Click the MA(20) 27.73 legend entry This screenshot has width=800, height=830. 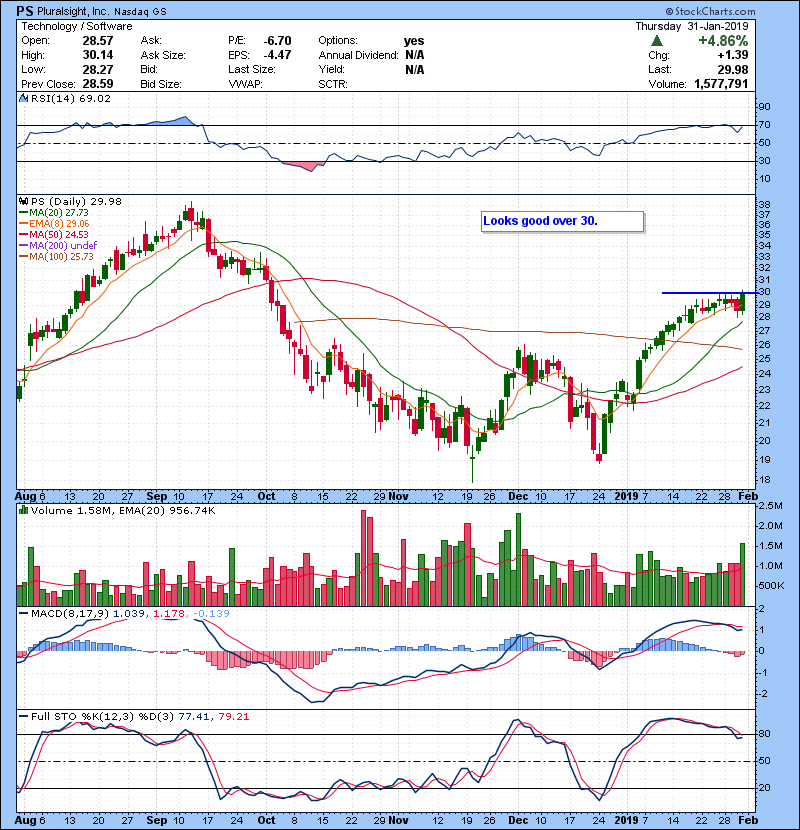point(54,213)
